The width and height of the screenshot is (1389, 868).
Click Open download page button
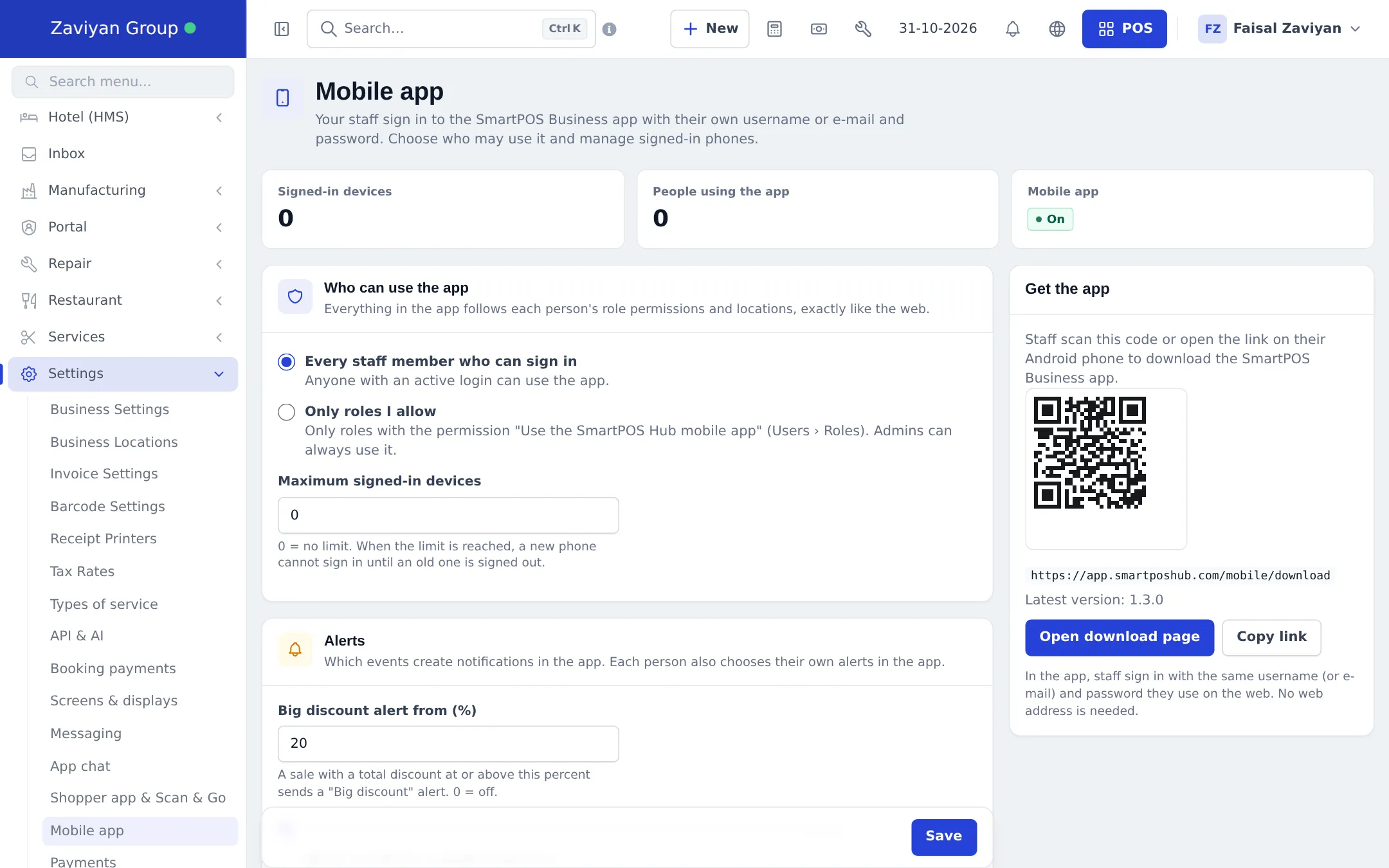coord(1120,637)
